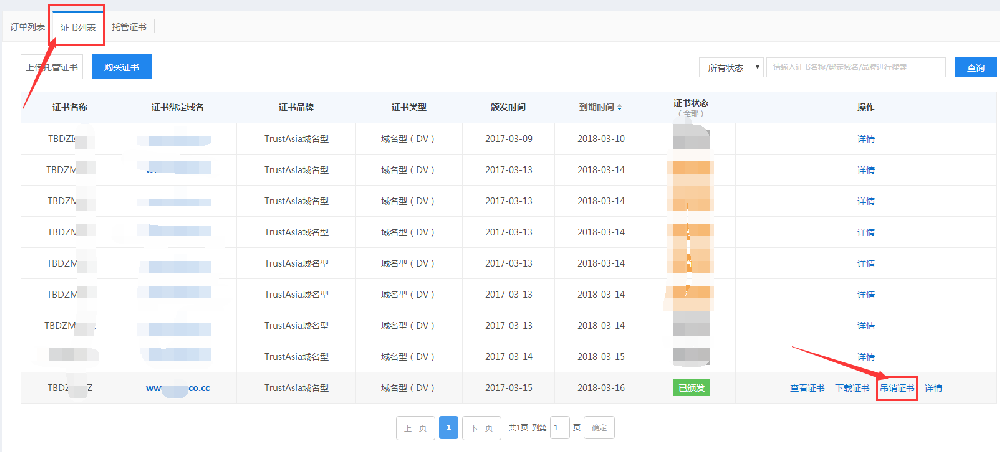
Task: Click 查看证书 in the last row
Action: (807, 388)
